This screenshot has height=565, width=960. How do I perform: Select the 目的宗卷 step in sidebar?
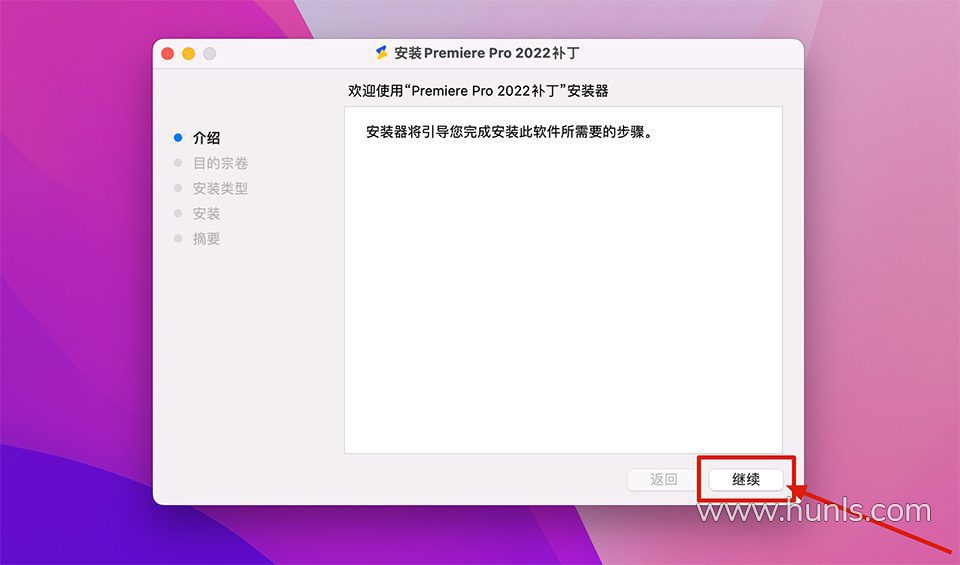click(220, 163)
